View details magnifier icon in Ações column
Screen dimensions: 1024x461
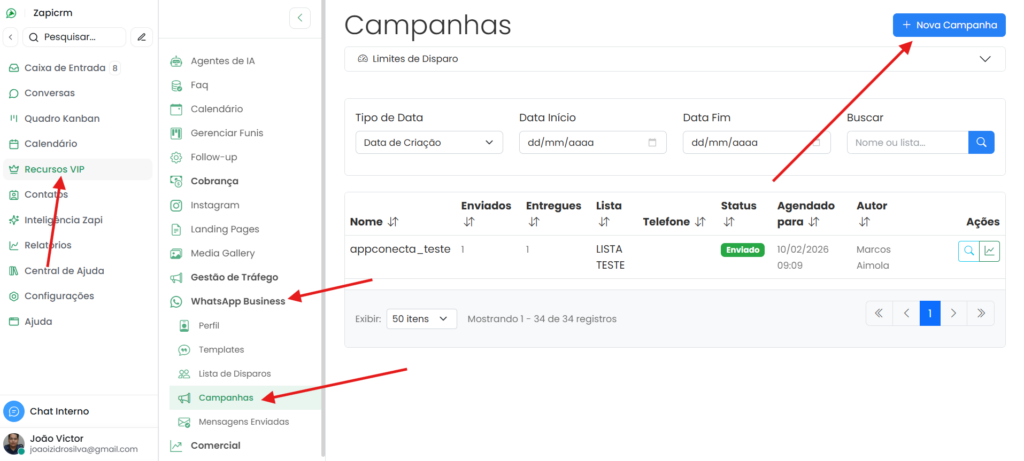point(968,251)
